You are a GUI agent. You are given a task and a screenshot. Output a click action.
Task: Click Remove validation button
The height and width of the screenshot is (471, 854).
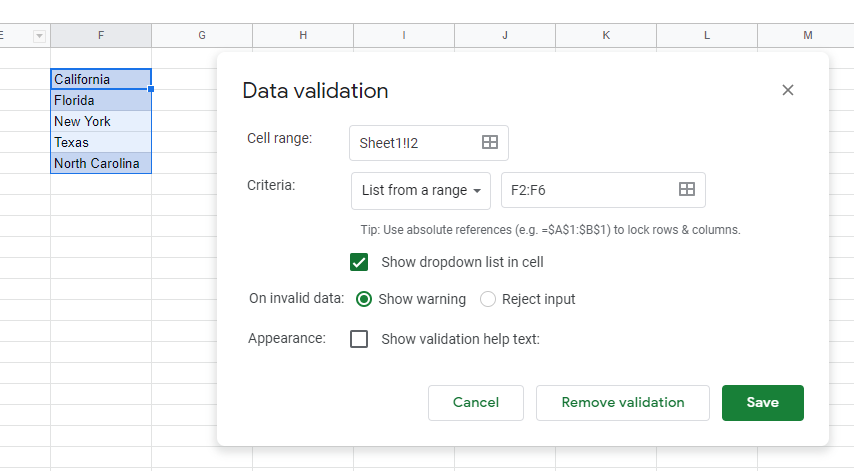click(x=623, y=403)
